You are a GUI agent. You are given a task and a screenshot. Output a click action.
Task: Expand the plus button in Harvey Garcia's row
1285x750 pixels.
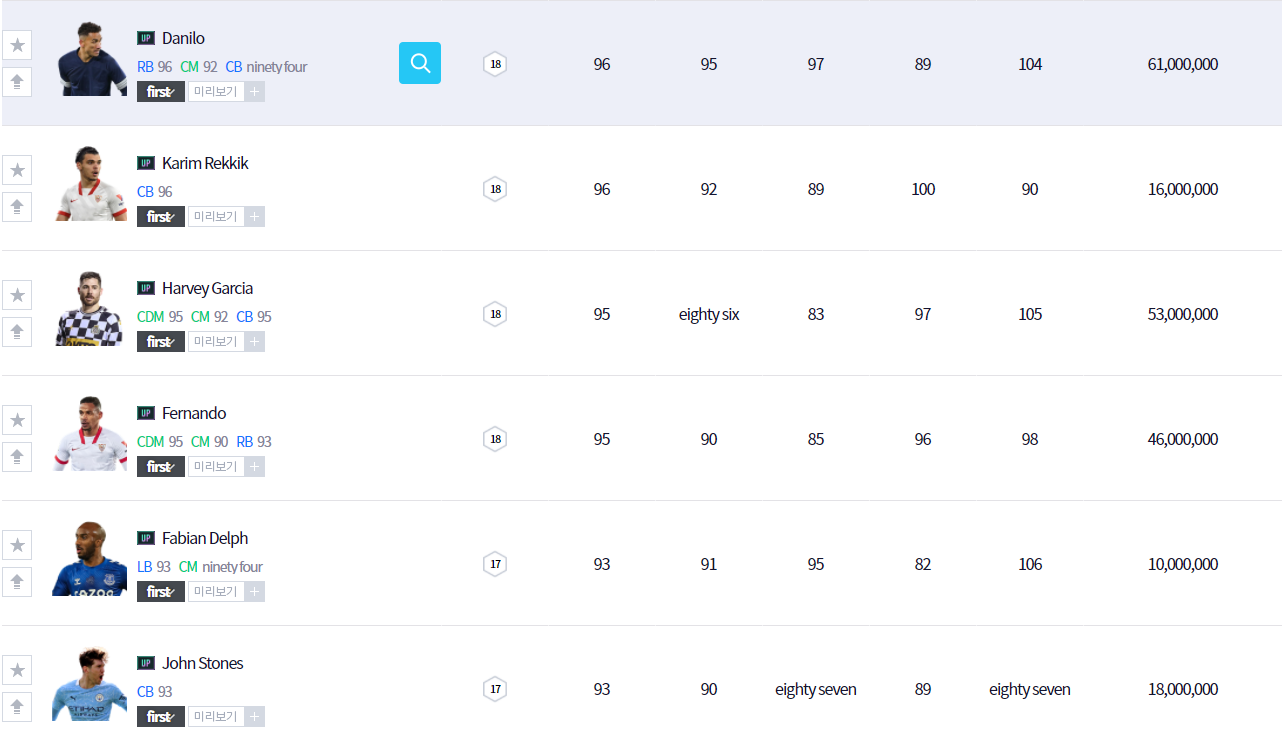click(x=255, y=342)
